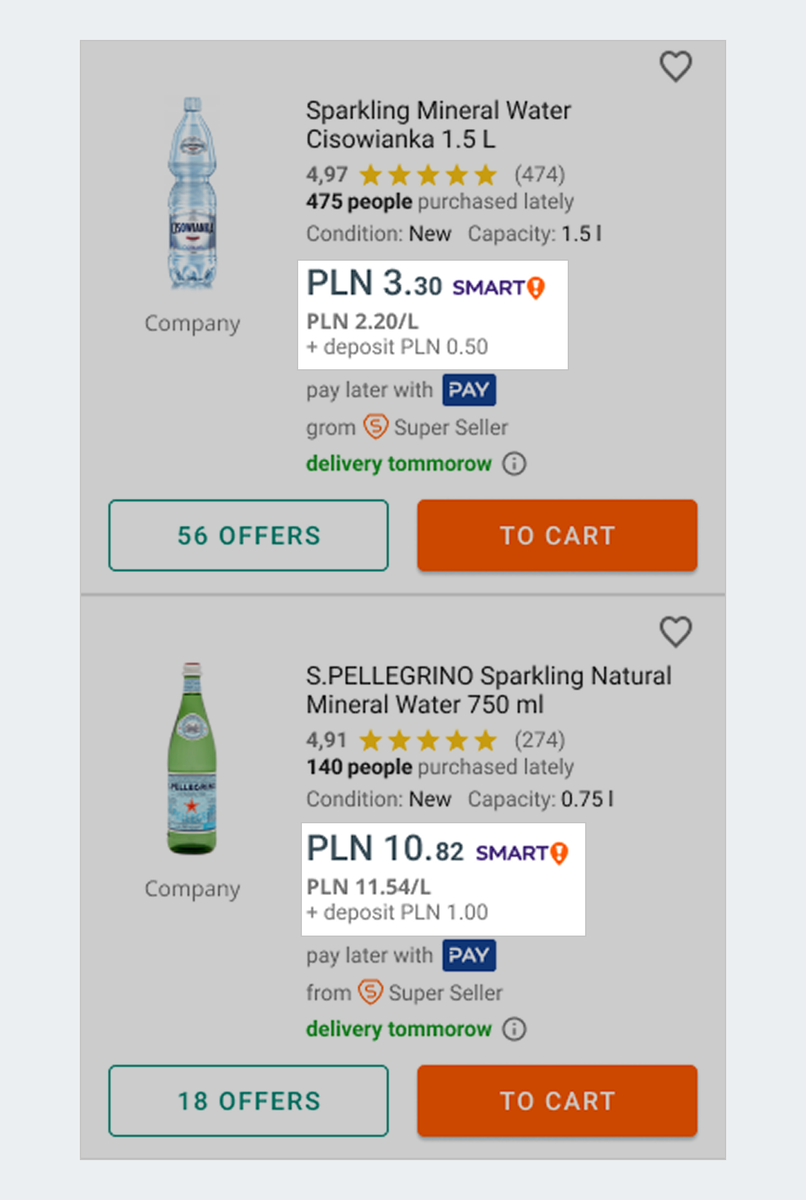Favorite the S.Pellegrino water with heart icon
The width and height of the screenshot is (806, 1200).
[x=676, y=632]
